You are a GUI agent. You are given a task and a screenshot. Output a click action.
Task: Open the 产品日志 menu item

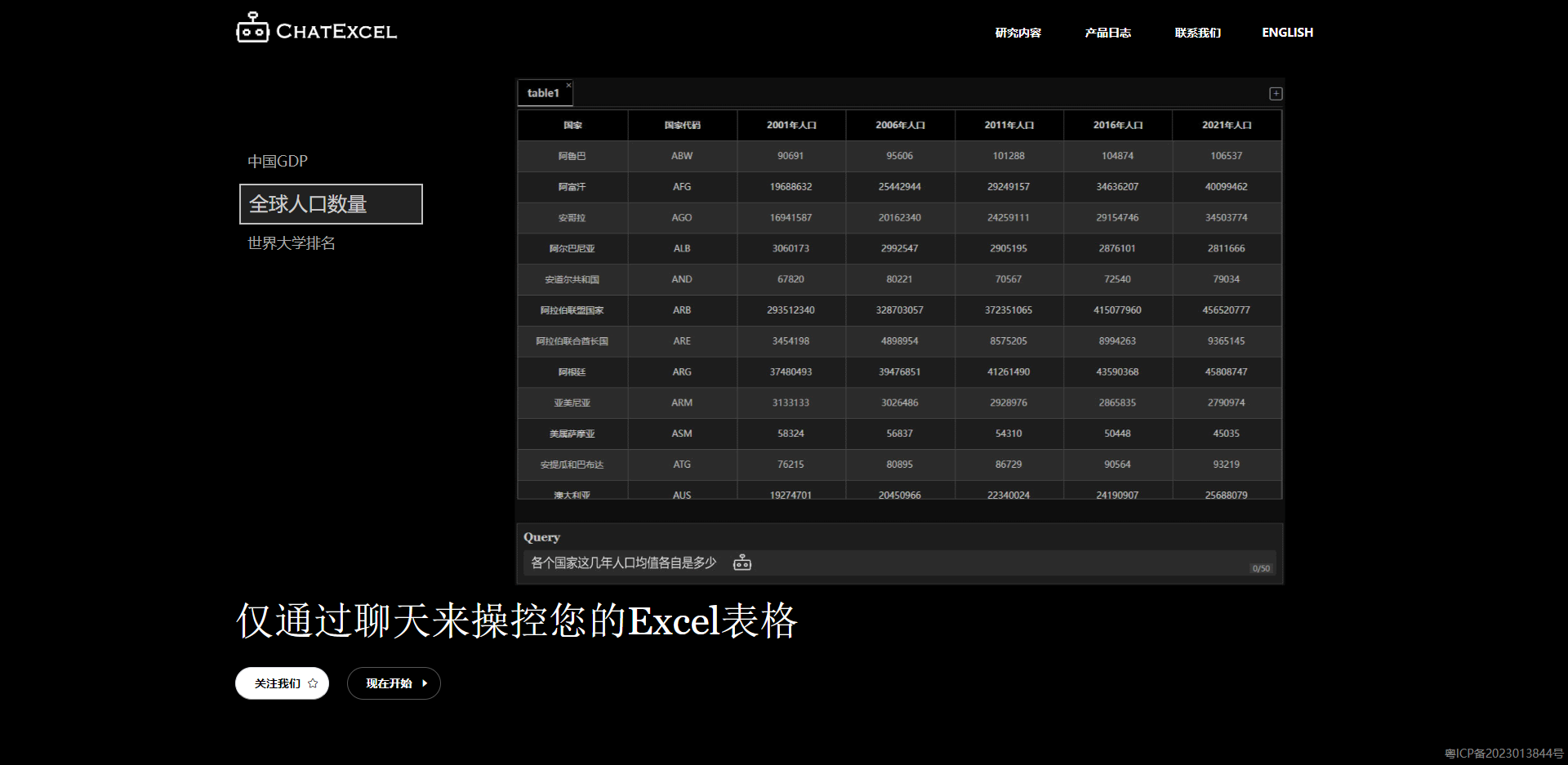[x=1107, y=33]
